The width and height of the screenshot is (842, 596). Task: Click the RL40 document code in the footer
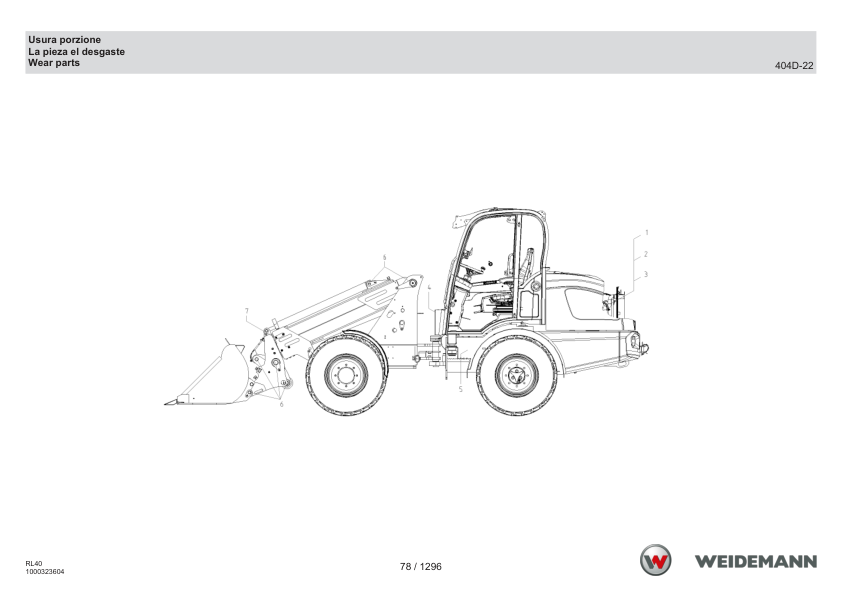(33, 564)
